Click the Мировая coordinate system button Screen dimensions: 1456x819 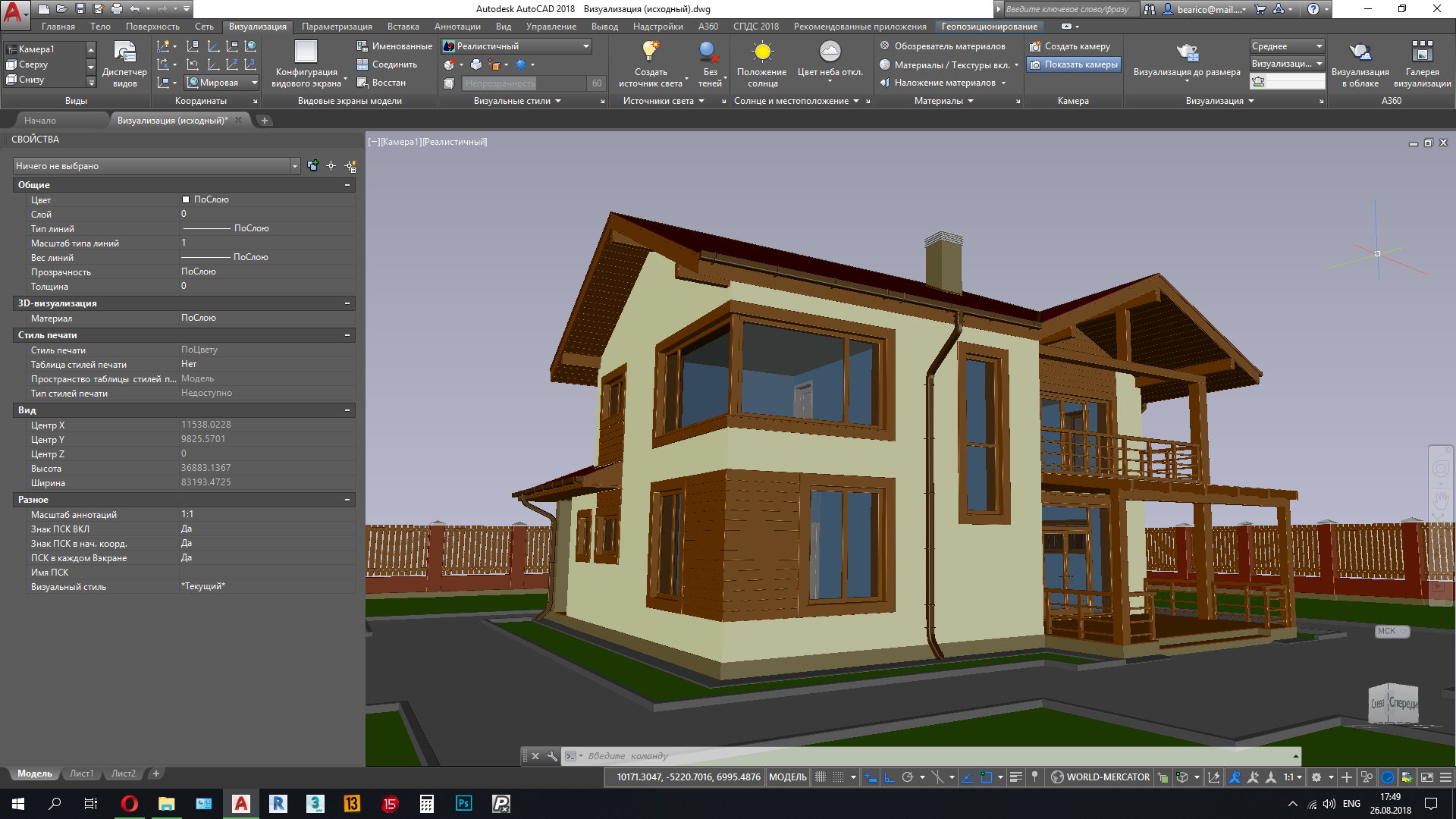point(221,83)
